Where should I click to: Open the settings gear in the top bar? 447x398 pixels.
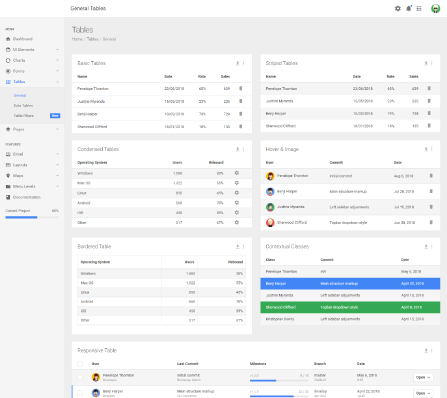[398, 8]
